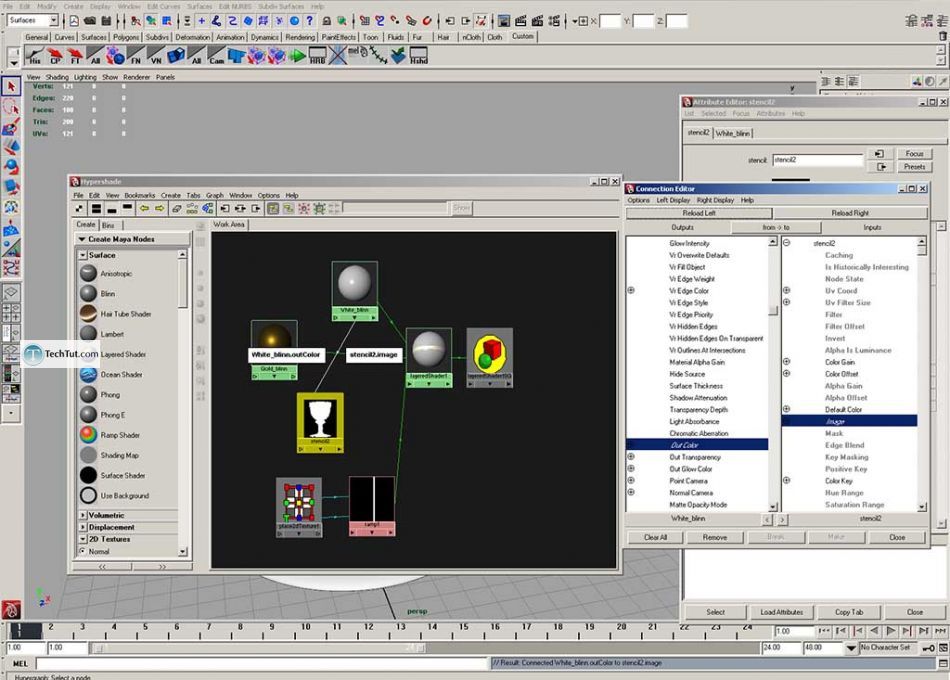
Task: Click Clear All in Connection Editor
Action: 655,538
